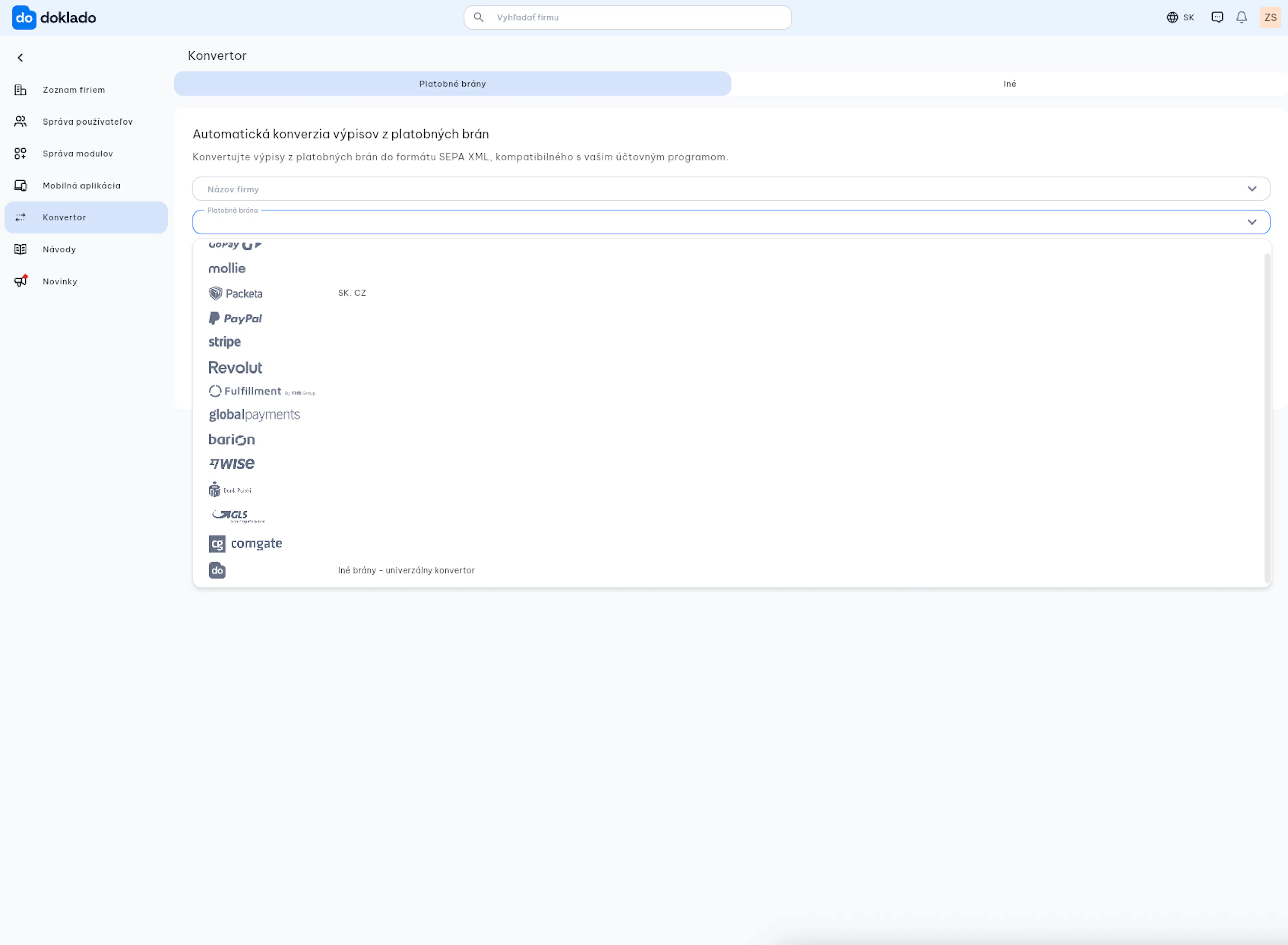The width and height of the screenshot is (1288, 945).
Task: Select Wise from the gateway list
Action: tap(231, 464)
